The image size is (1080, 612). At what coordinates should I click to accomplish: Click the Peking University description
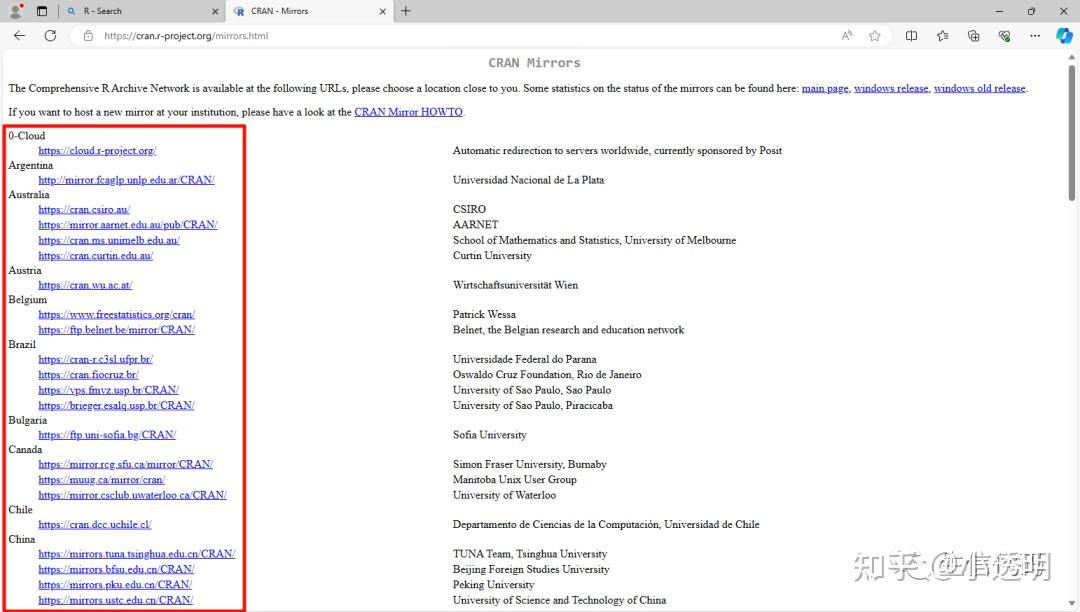[x=493, y=584]
